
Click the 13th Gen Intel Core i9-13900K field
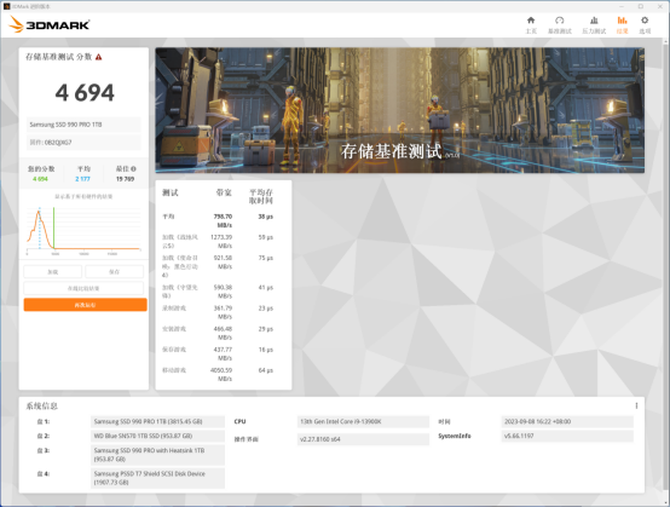click(360, 422)
